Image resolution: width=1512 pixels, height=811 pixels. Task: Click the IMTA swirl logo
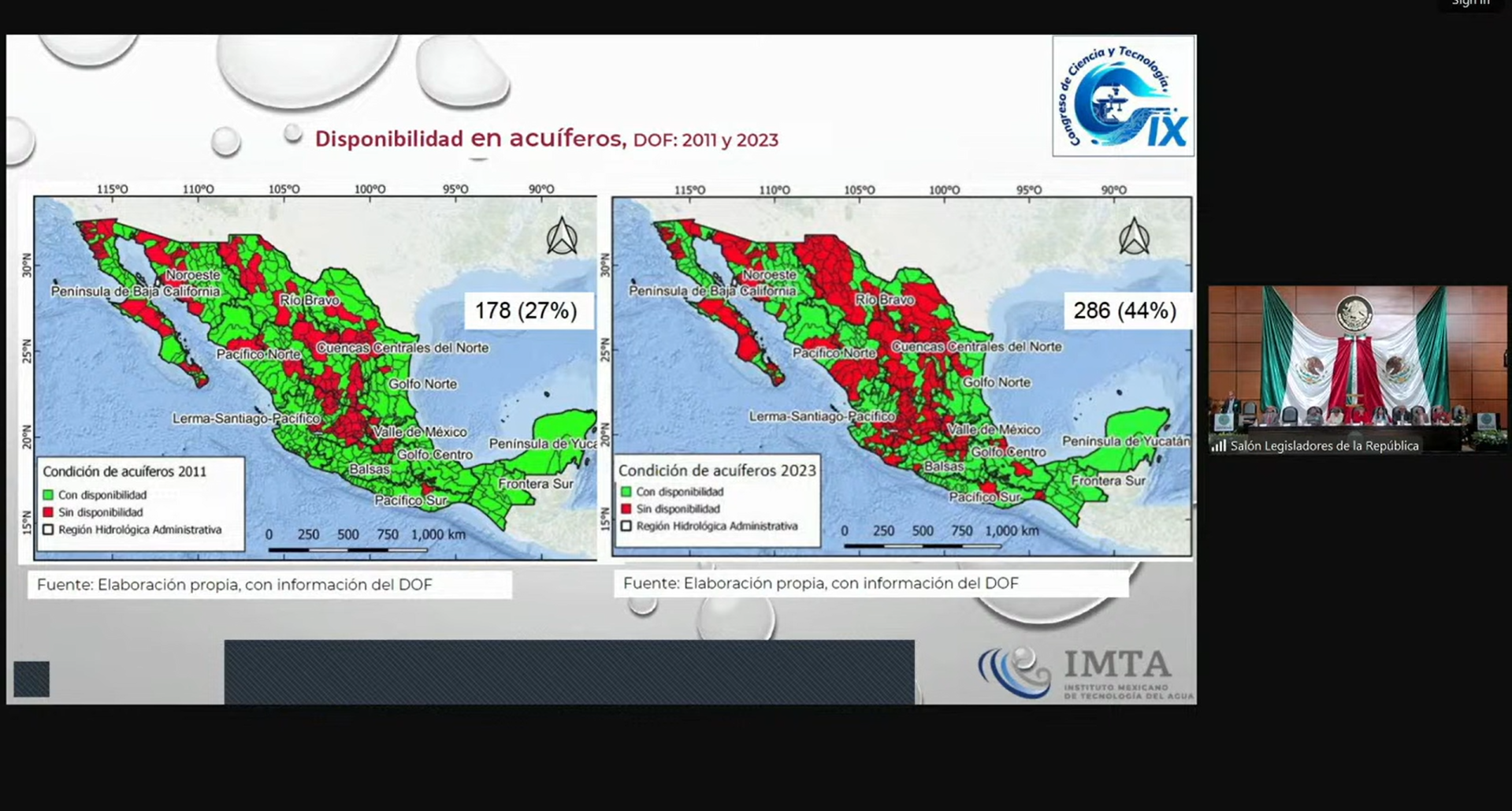[1015, 672]
